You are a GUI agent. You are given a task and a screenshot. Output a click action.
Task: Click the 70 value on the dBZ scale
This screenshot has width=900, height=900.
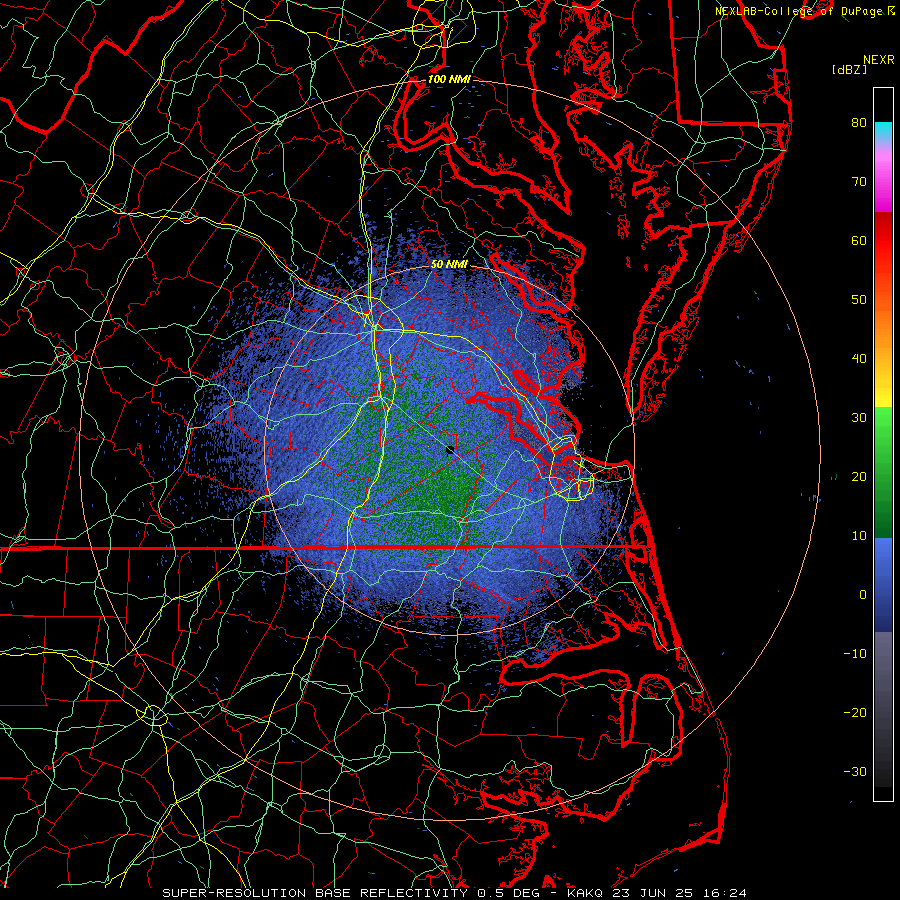pos(859,182)
